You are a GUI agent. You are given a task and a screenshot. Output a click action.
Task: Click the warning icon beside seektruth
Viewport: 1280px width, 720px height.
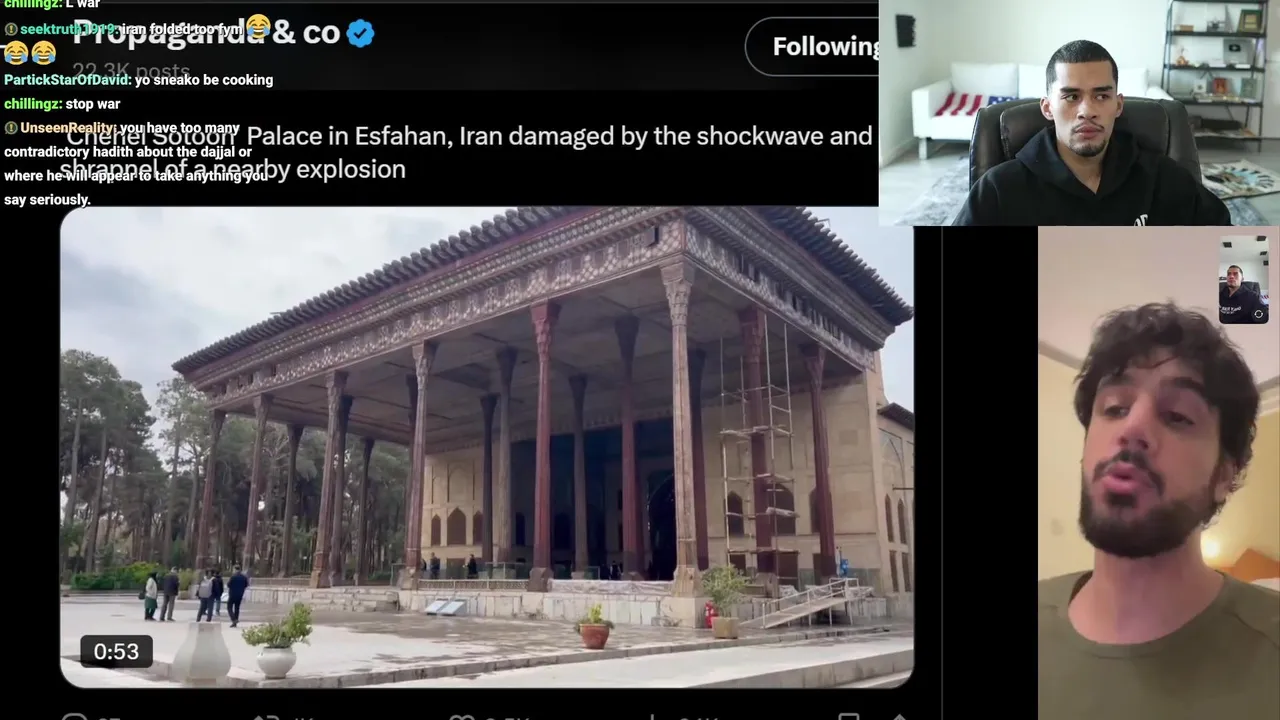(11, 29)
